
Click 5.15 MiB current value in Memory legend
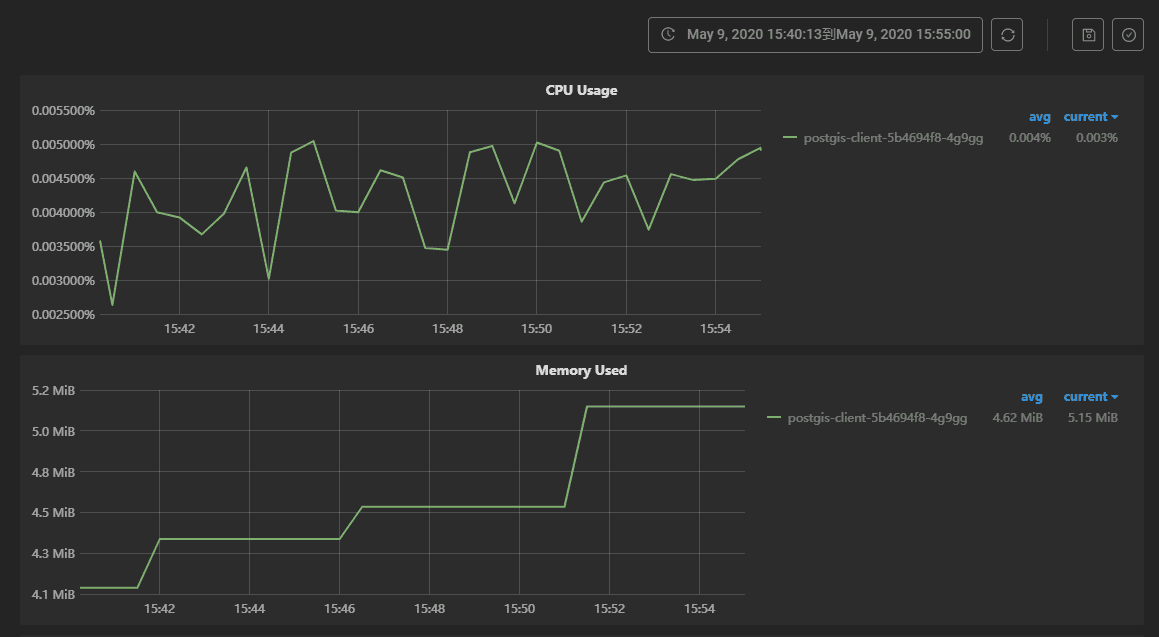click(1092, 418)
